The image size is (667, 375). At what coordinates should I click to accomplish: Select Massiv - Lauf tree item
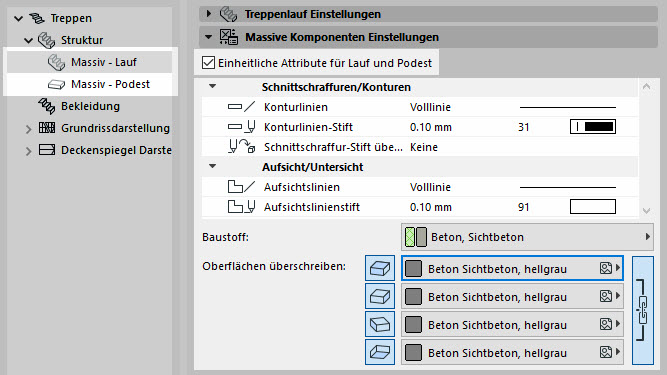(90, 62)
